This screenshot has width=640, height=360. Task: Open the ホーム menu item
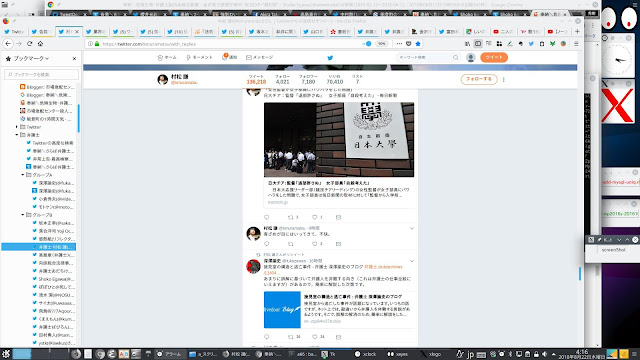pyautogui.click(x=167, y=58)
